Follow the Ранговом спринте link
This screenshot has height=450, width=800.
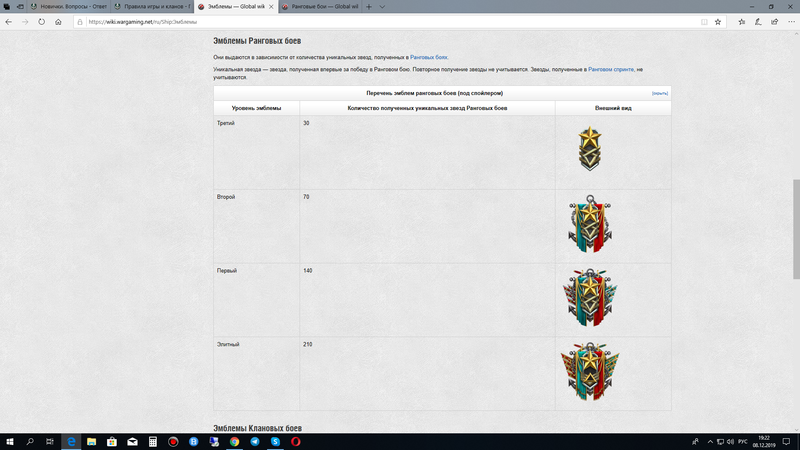click(612, 69)
